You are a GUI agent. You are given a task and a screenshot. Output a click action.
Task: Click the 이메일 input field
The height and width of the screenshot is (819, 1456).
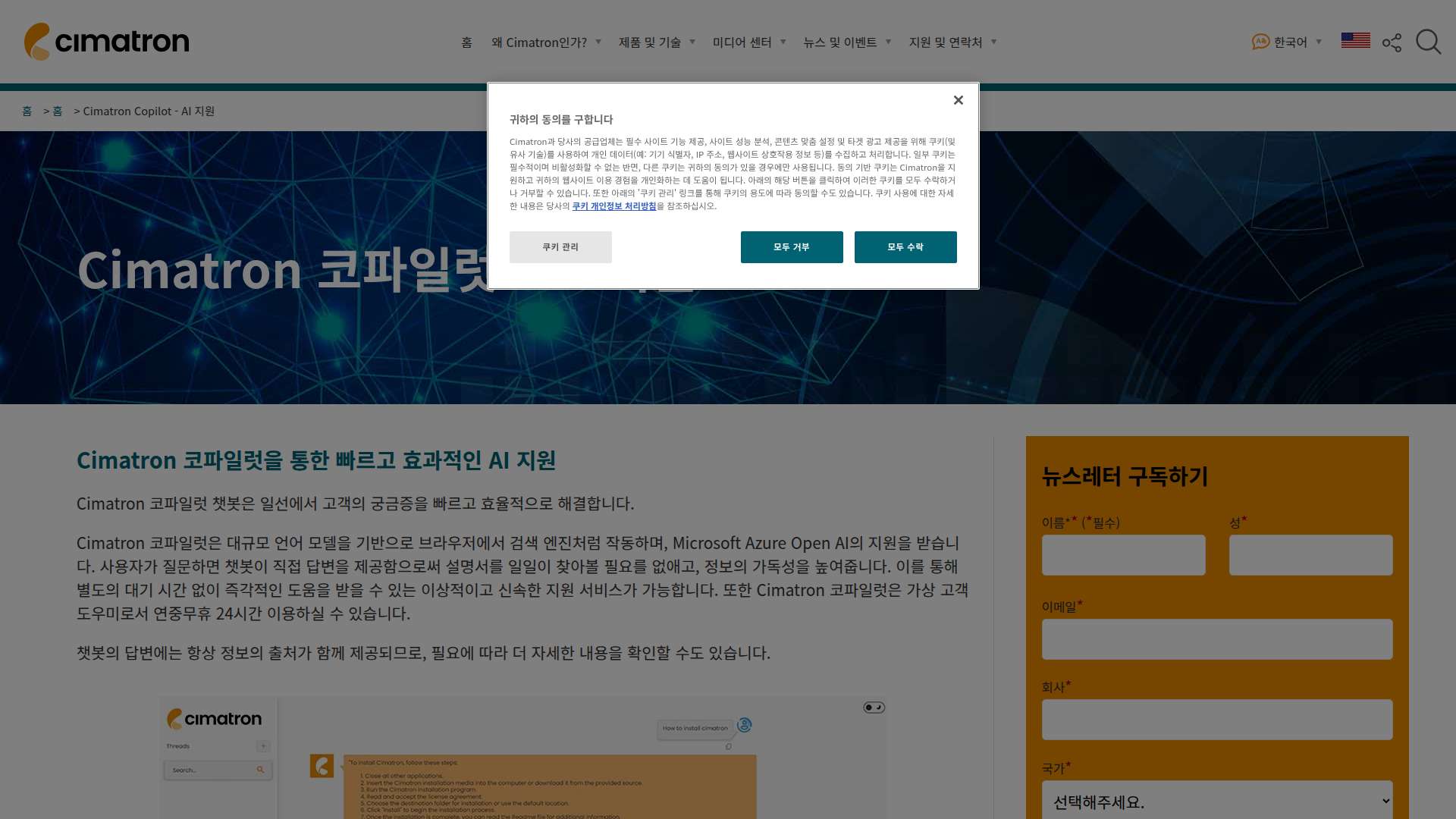1216,639
